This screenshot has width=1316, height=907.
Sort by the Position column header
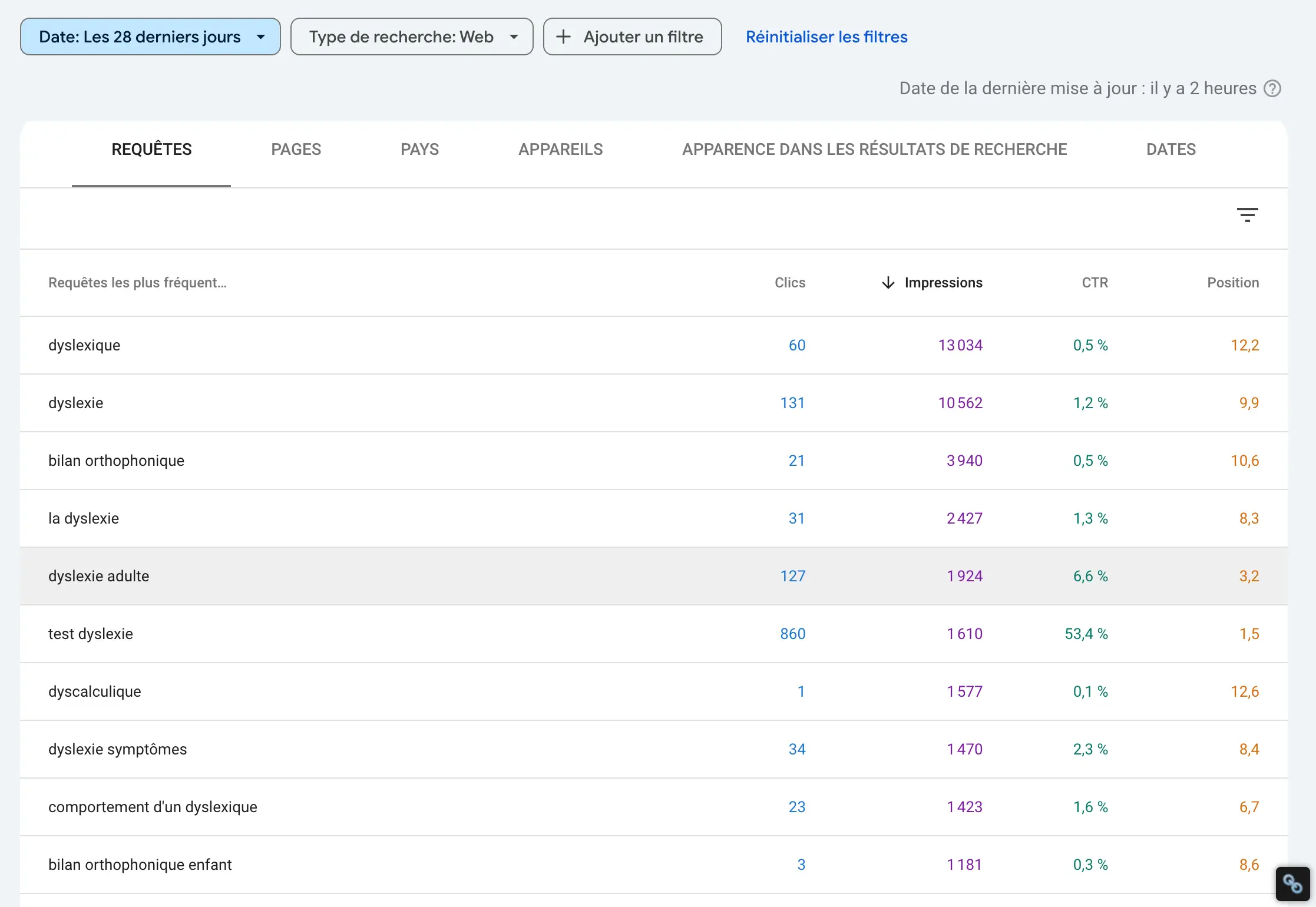pos(1232,283)
